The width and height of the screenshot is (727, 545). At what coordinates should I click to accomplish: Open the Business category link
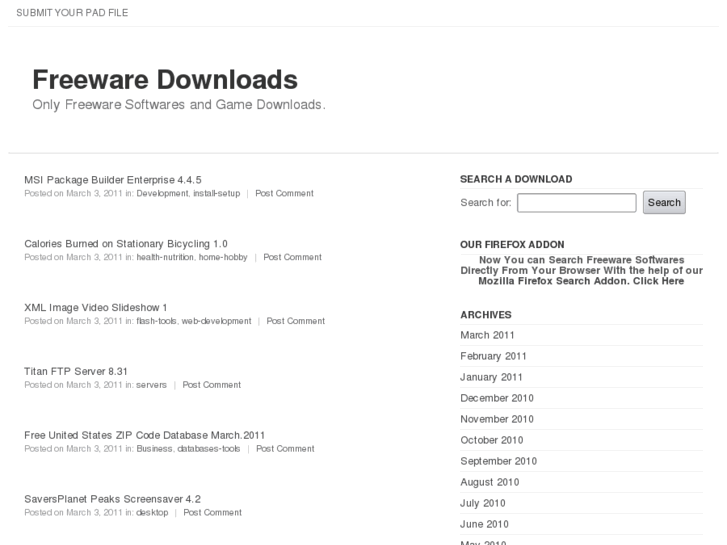click(x=154, y=449)
